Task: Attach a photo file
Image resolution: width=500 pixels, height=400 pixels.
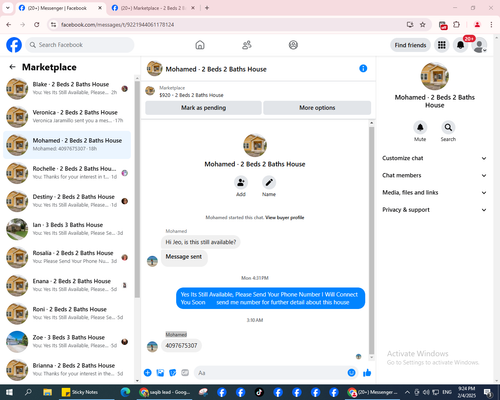Action: [x=160, y=373]
